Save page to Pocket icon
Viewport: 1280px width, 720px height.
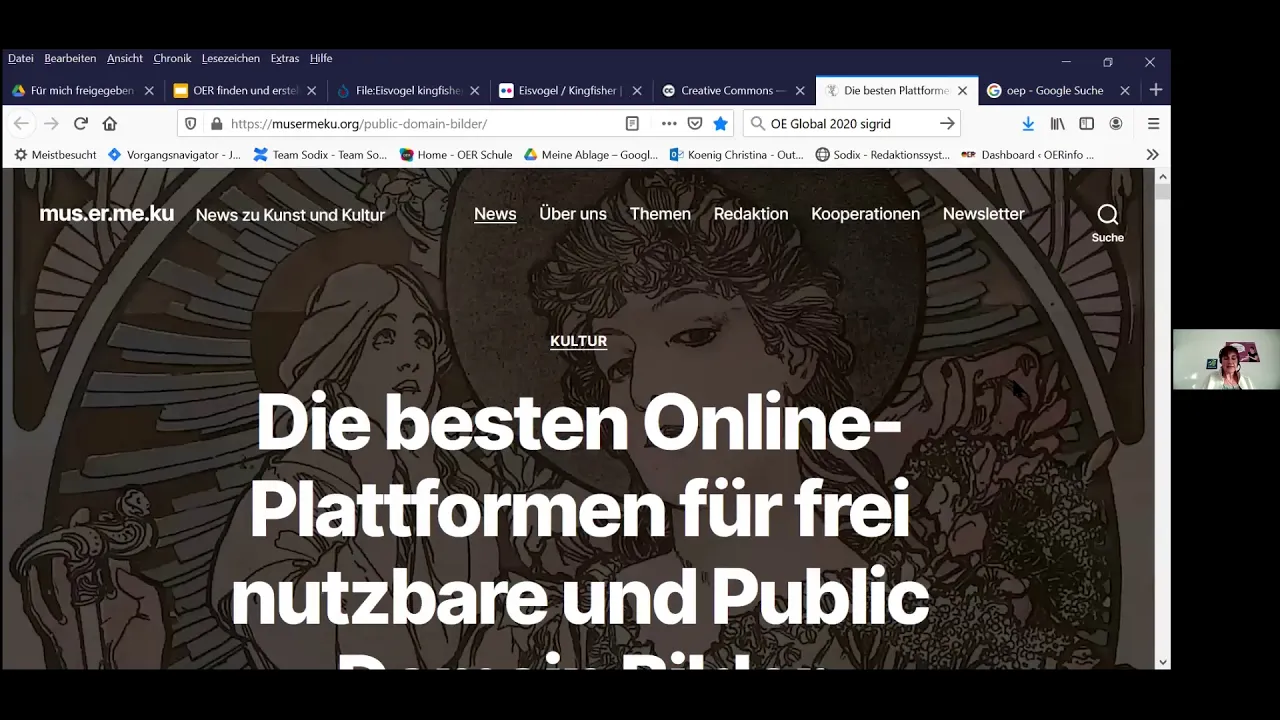(695, 123)
